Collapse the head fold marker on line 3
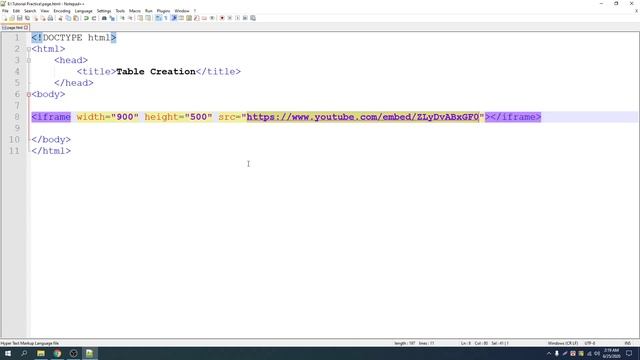The width and height of the screenshot is (640, 360). click(x=29, y=60)
